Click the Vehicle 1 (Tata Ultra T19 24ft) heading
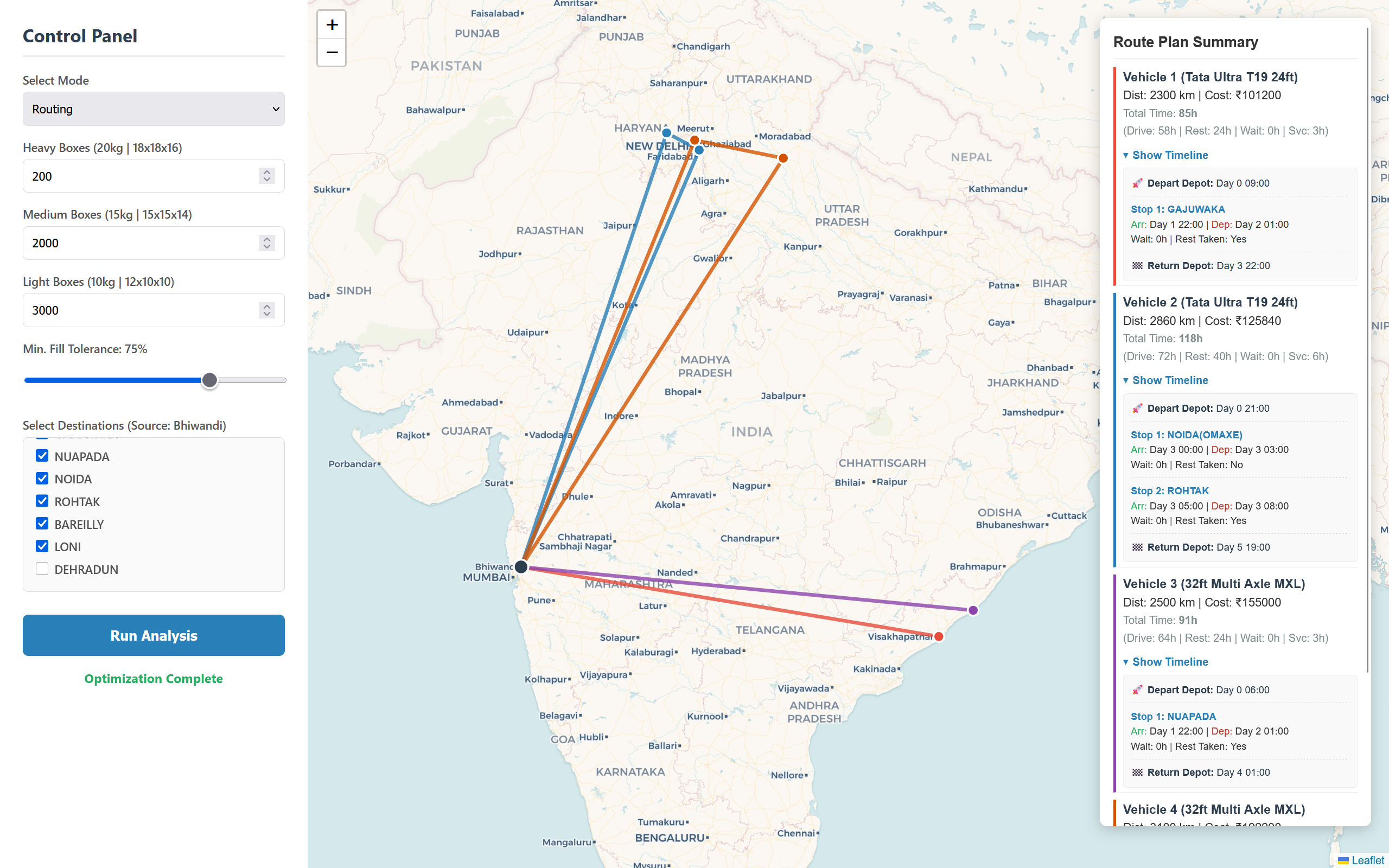Image resolution: width=1389 pixels, height=868 pixels. point(1210,77)
